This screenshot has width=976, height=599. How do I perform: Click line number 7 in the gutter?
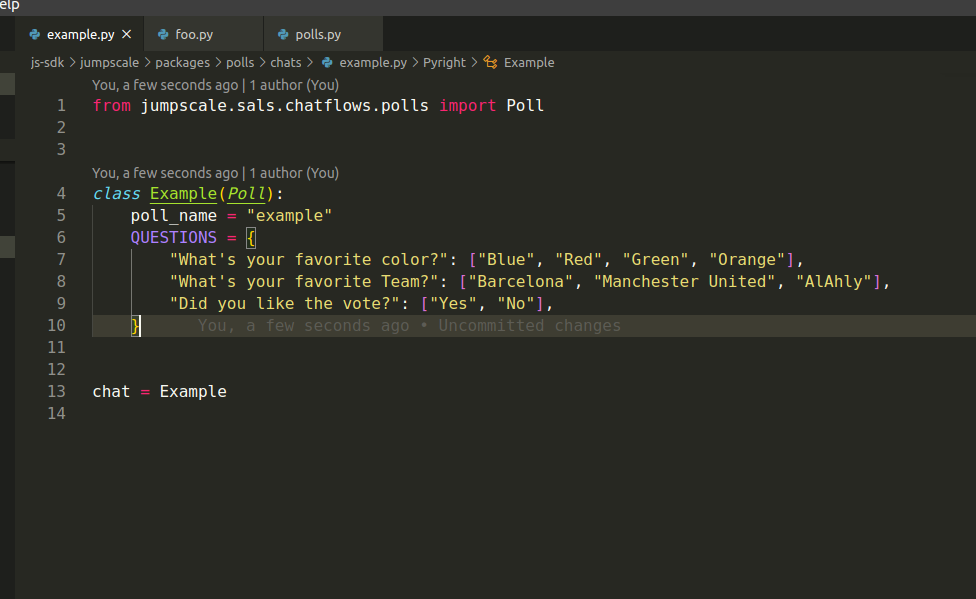pyautogui.click(x=61, y=259)
